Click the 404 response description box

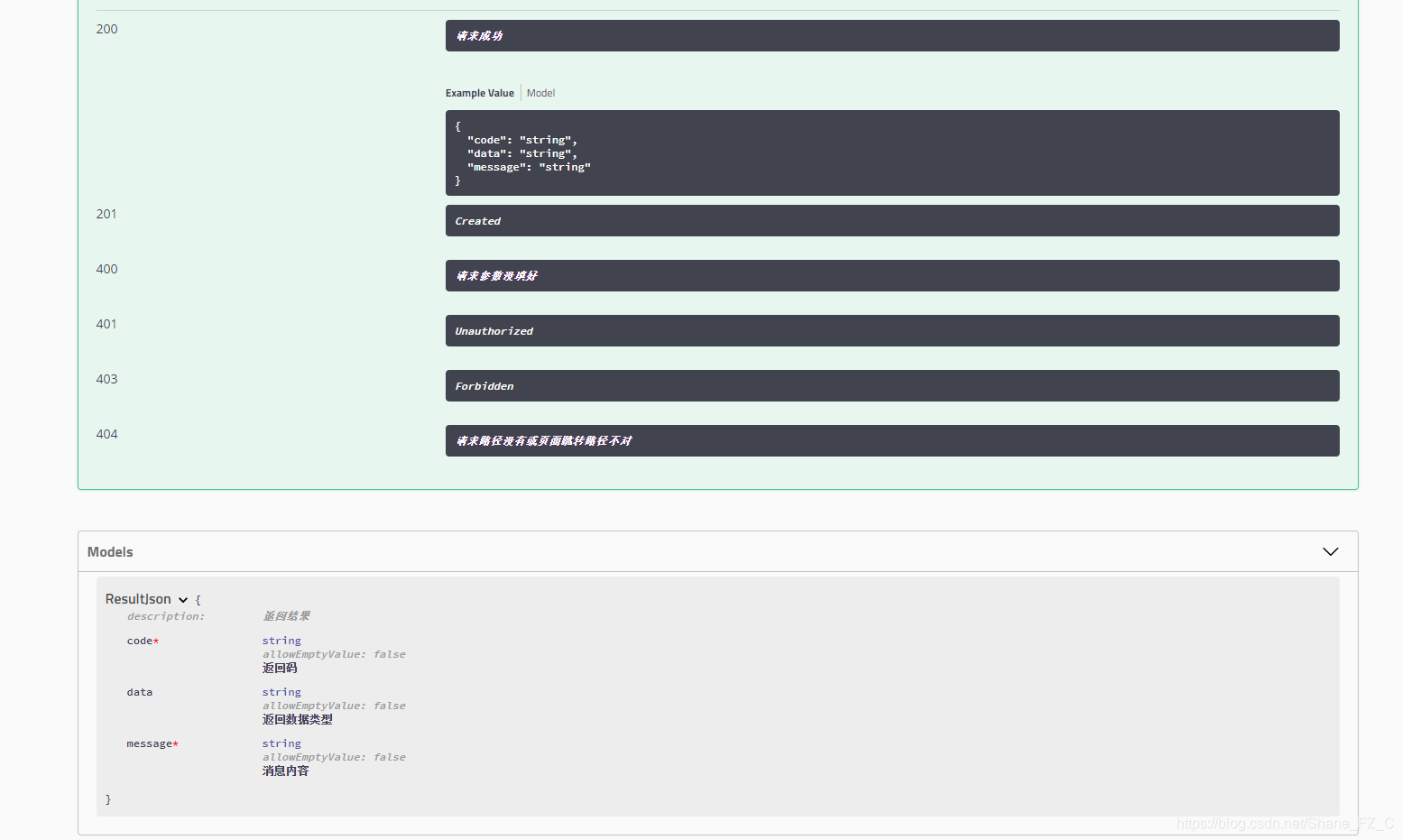(892, 441)
